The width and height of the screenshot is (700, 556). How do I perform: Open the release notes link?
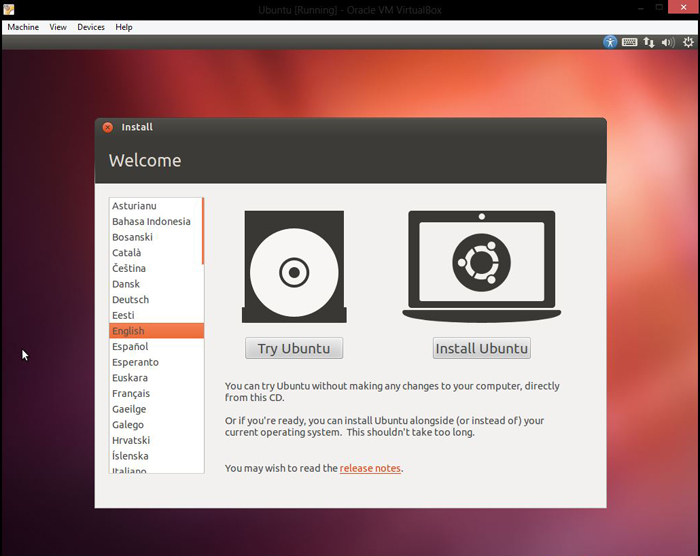(370, 468)
